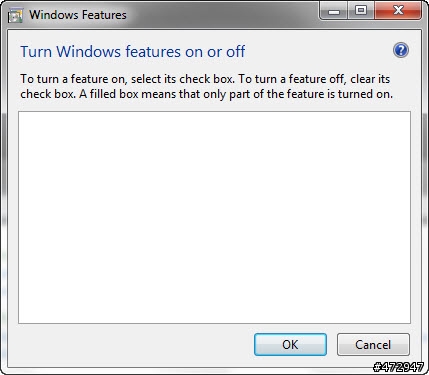Click empty title bar space beside the title
The width and height of the screenshot is (429, 375).
click(220, 15)
